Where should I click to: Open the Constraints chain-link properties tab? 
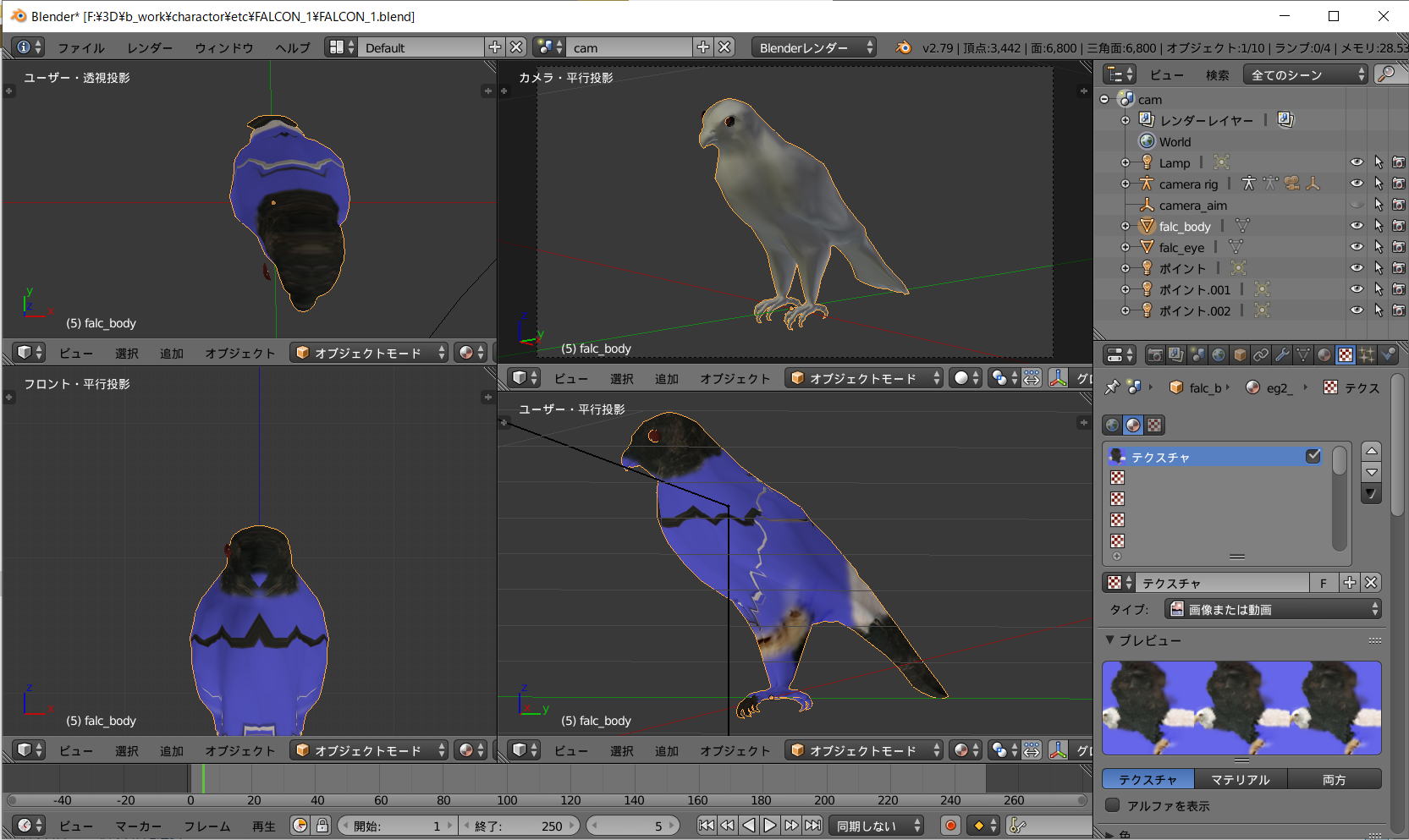(x=1261, y=355)
